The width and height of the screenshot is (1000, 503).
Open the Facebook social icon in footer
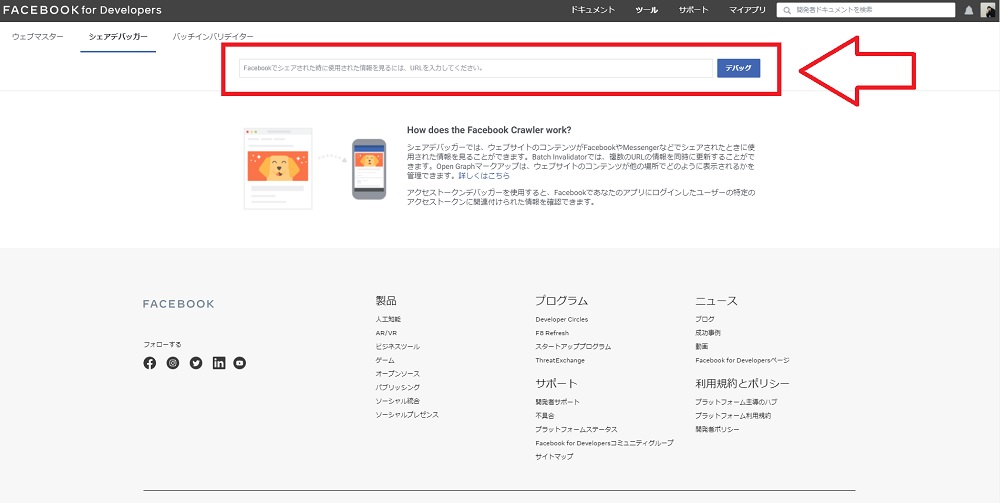(150, 363)
